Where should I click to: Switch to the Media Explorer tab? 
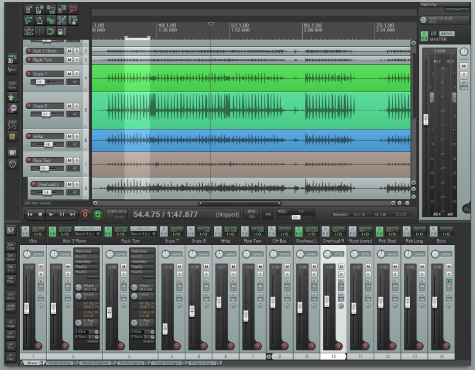tap(95, 363)
